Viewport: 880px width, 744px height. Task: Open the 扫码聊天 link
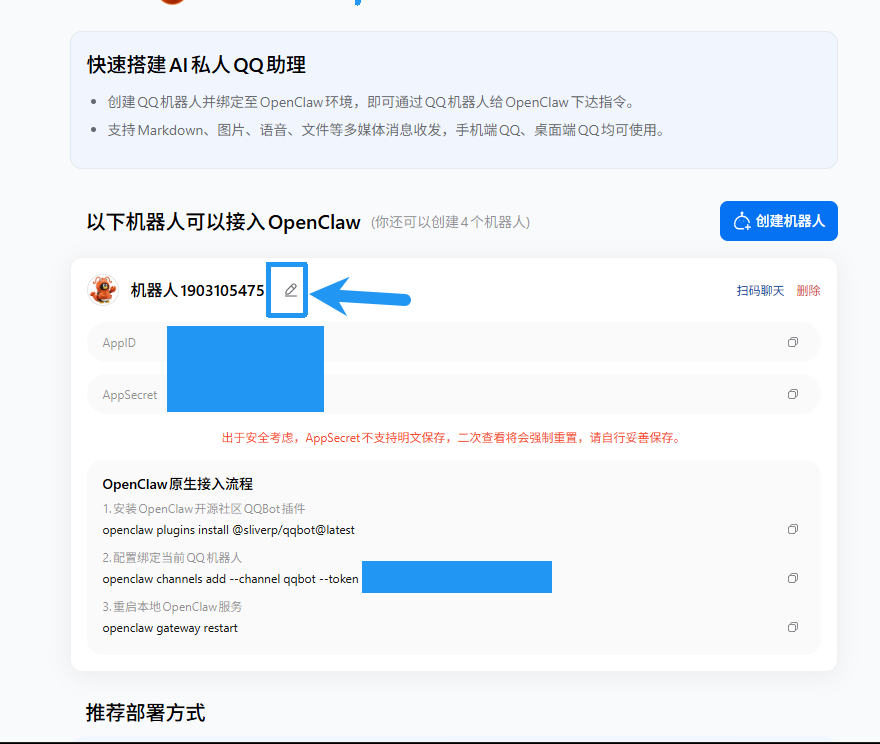(x=760, y=291)
